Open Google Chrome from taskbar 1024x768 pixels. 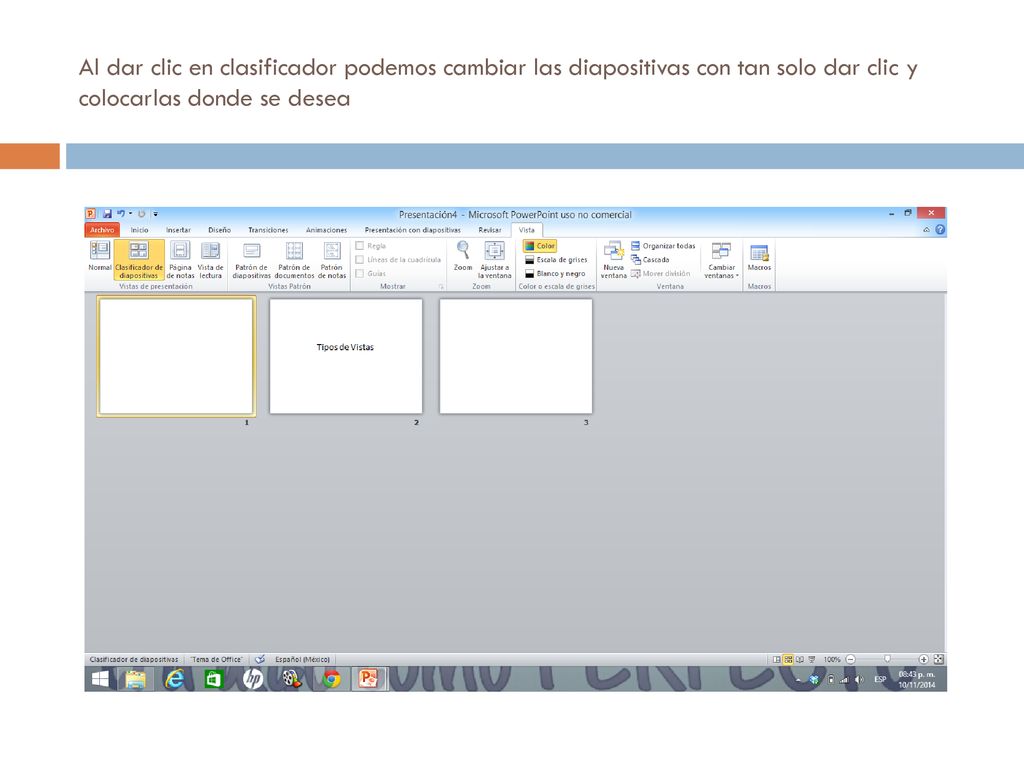(332, 679)
